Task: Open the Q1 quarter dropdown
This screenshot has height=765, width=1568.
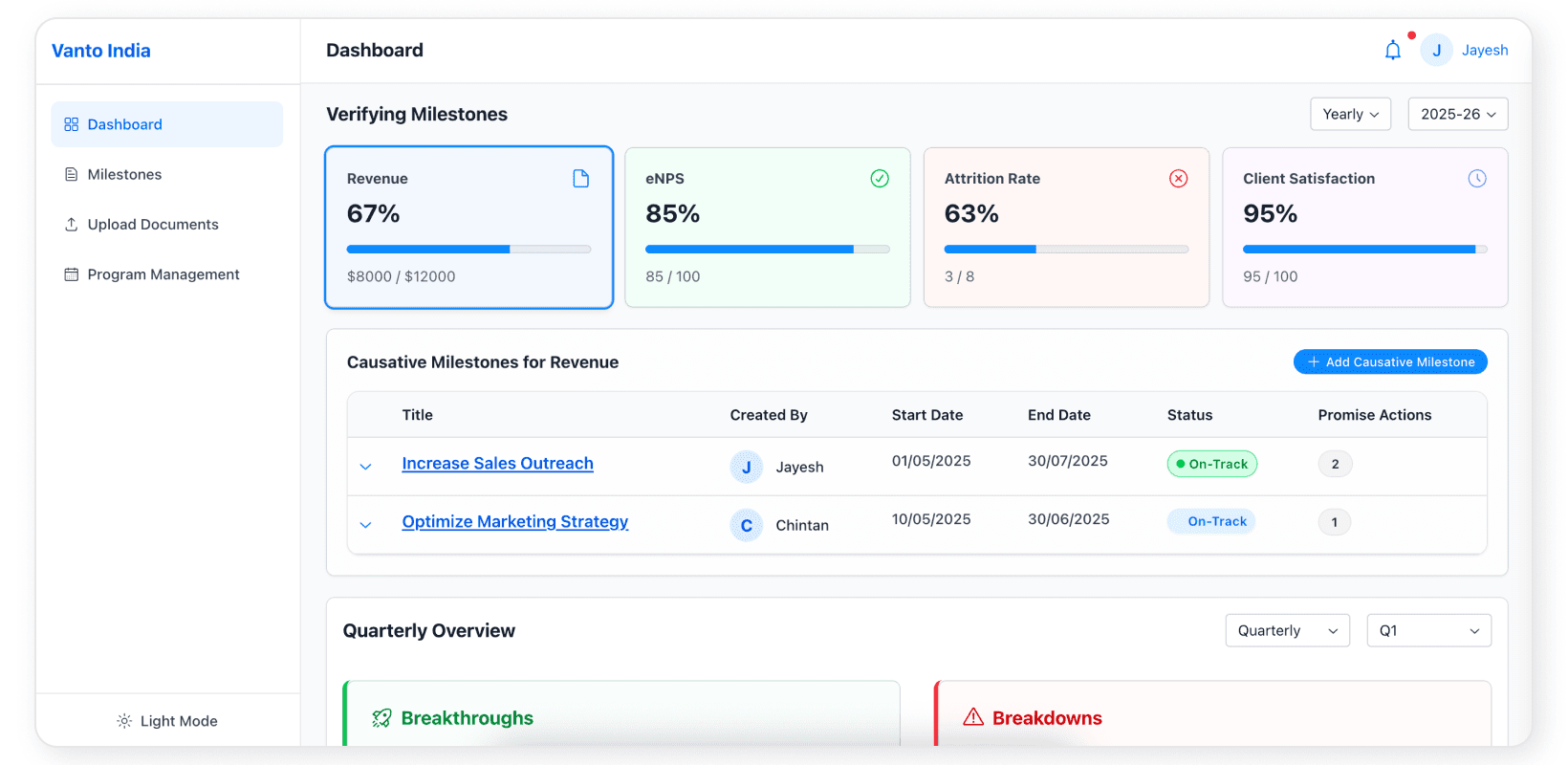Action: [1429, 630]
